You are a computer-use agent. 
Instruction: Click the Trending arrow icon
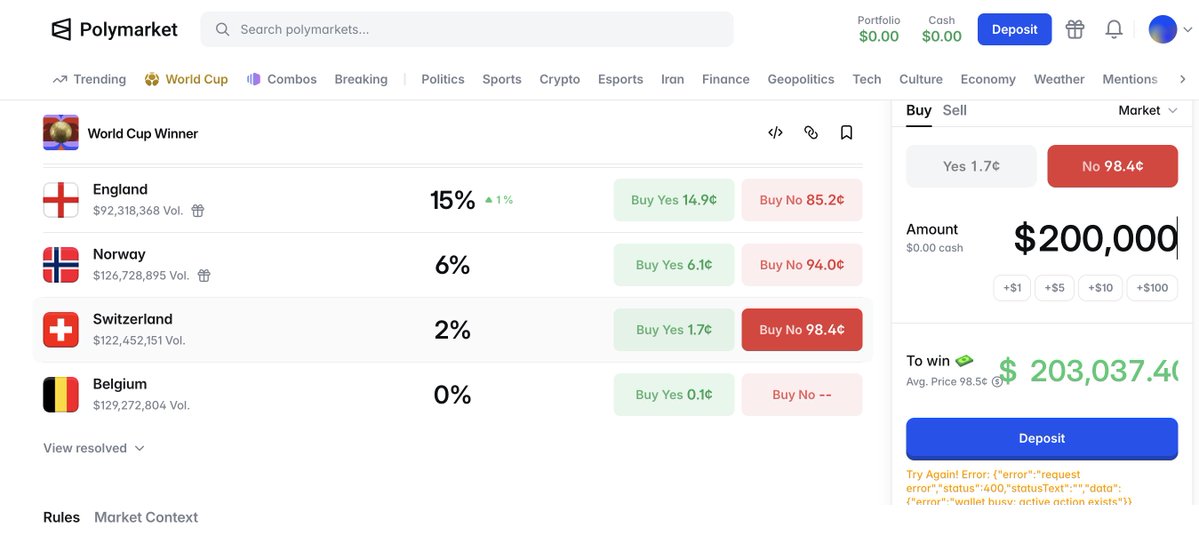(x=60, y=79)
